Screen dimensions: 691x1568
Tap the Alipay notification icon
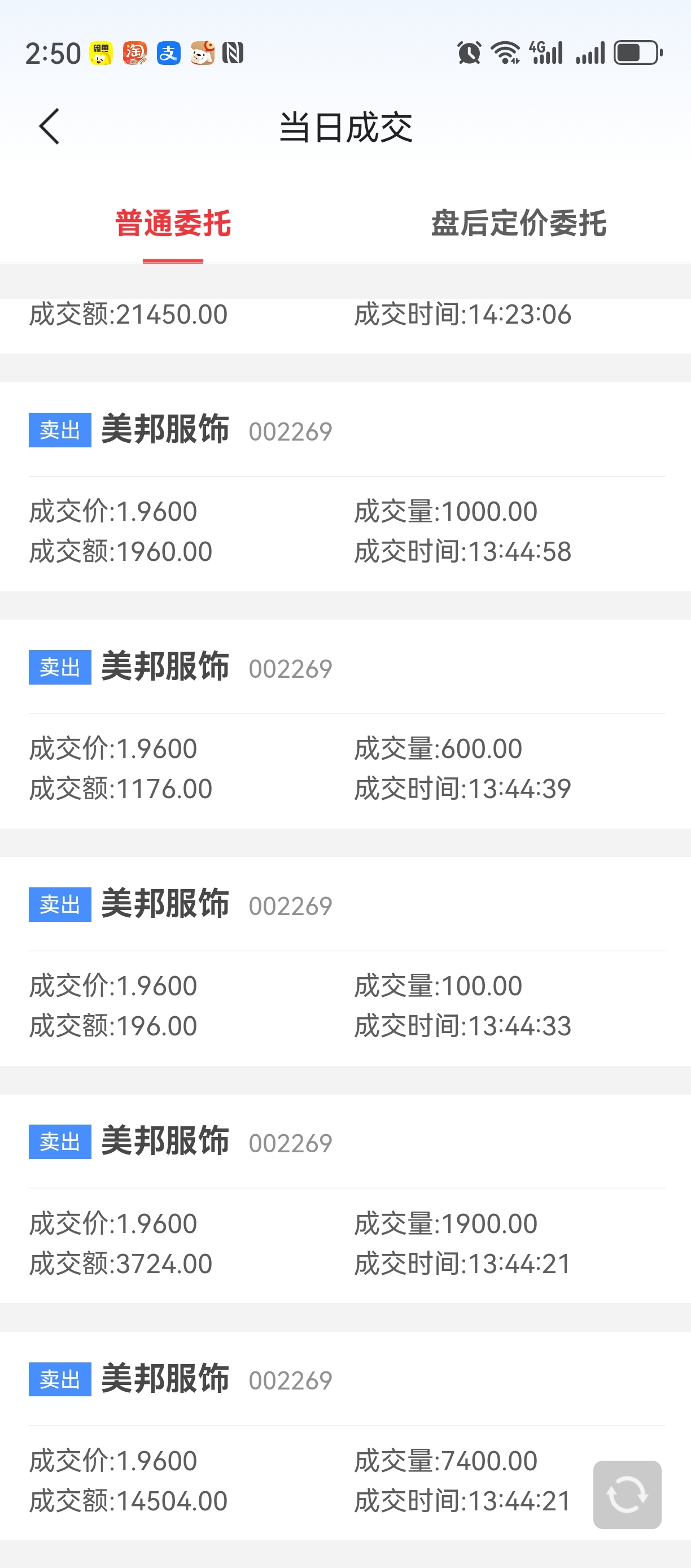(x=168, y=53)
